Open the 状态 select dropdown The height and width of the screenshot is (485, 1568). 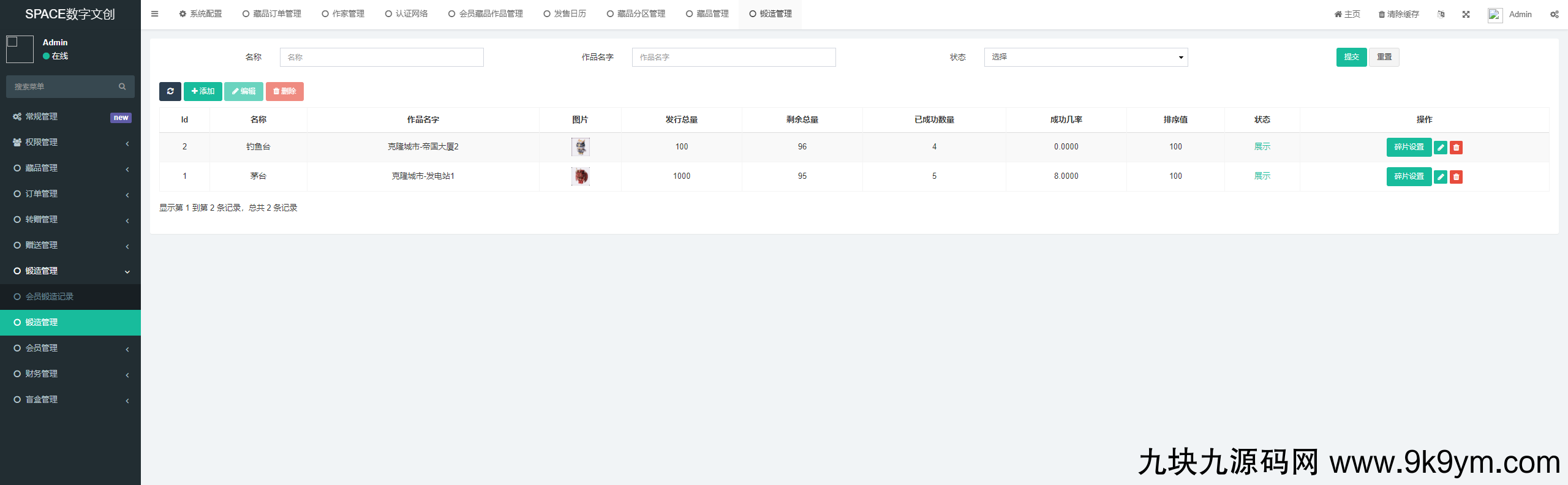pyautogui.click(x=1085, y=57)
